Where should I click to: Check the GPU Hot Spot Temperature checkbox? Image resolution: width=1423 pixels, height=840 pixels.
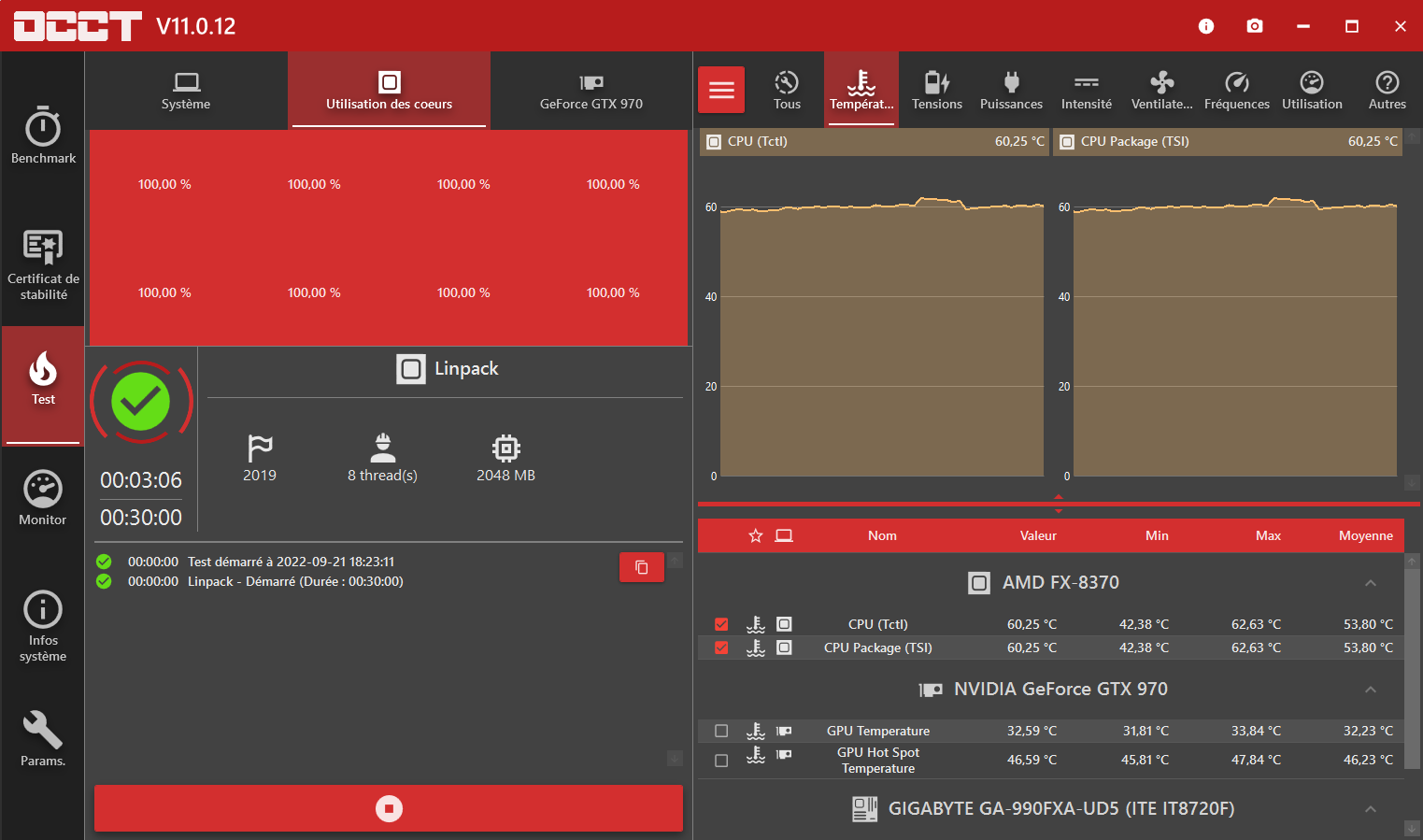(721, 761)
